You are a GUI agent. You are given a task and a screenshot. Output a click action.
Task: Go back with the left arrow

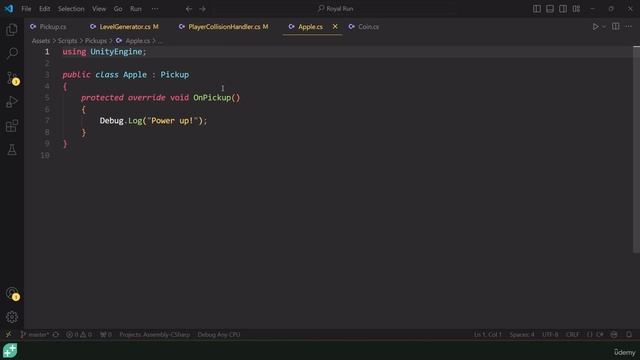point(189,9)
